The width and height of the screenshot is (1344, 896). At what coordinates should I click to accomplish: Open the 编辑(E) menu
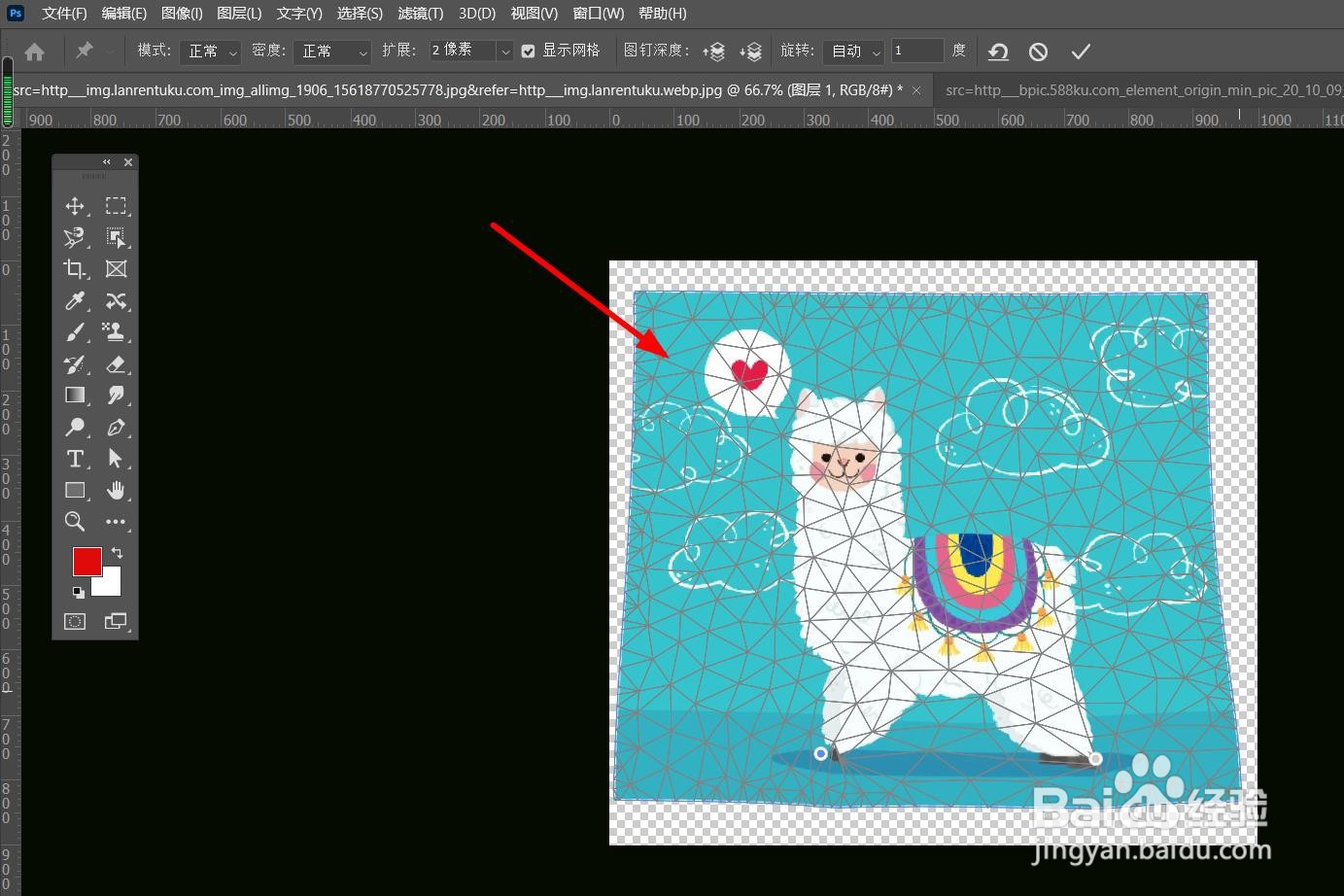(x=124, y=13)
